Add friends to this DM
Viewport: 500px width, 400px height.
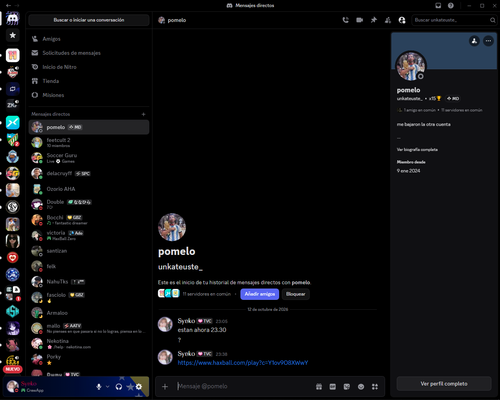(x=388, y=20)
